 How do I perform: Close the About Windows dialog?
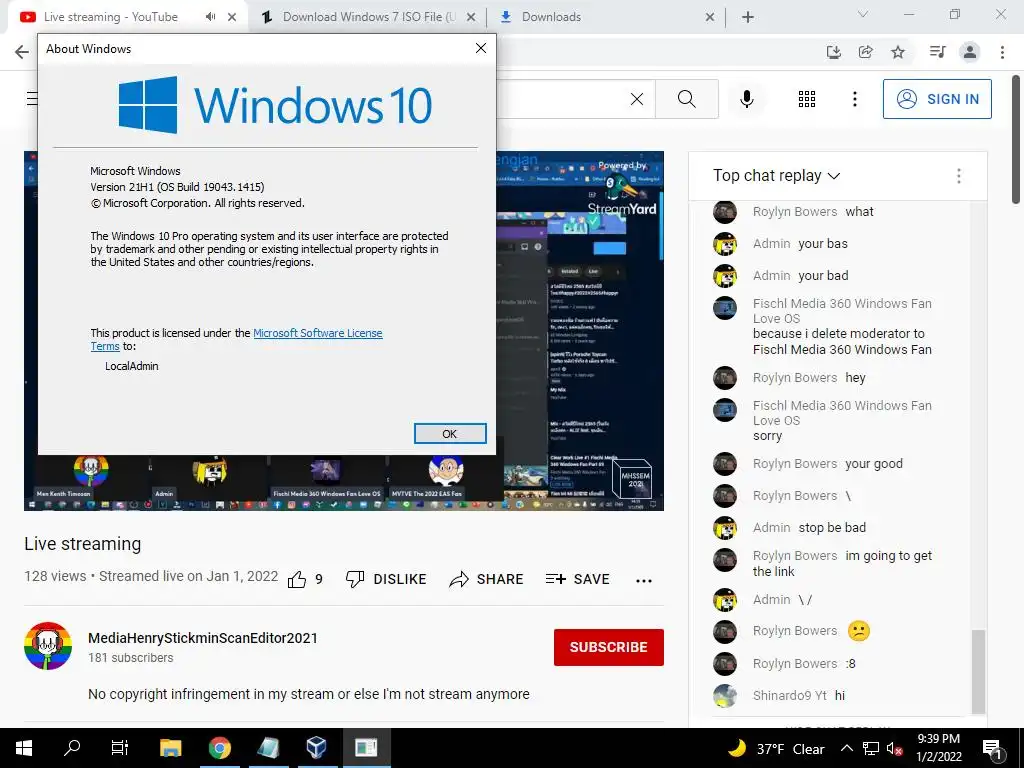point(481,48)
